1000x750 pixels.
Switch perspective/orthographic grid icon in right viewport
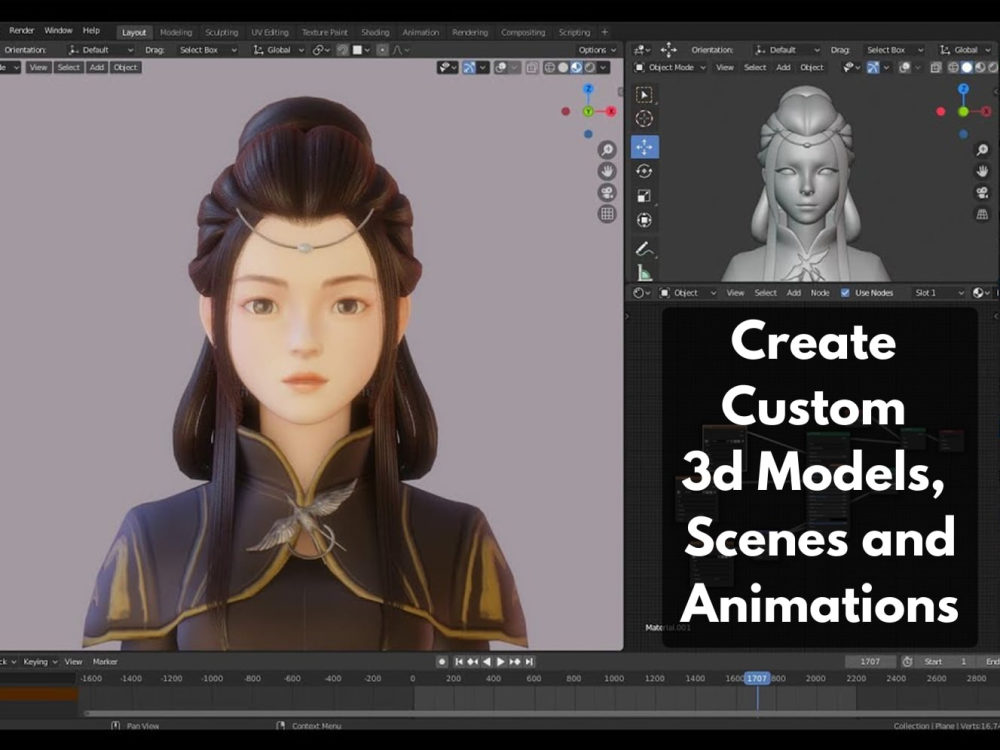tap(982, 214)
